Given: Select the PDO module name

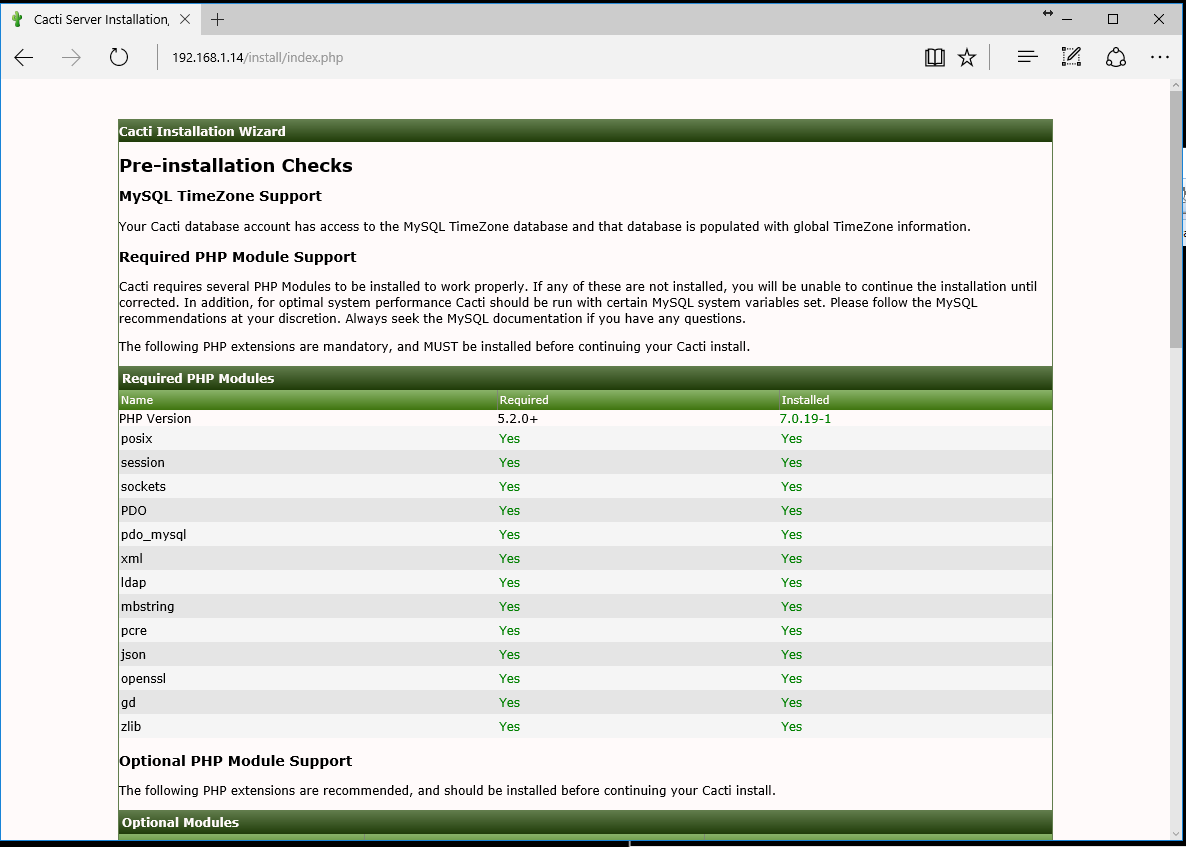Looking at the screenshot, I should coord(133,510).
